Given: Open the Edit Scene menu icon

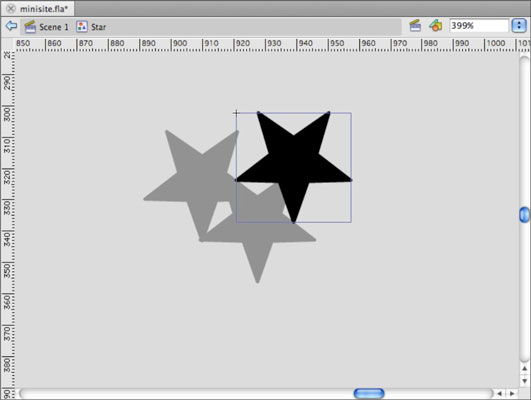Looking at the screenshot, I should [x=415, y=26].
